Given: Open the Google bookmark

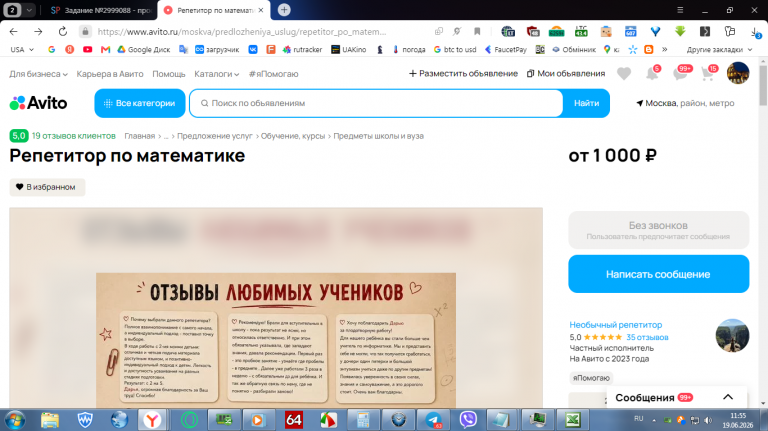Looking at the screenshot, I should 51,49.
